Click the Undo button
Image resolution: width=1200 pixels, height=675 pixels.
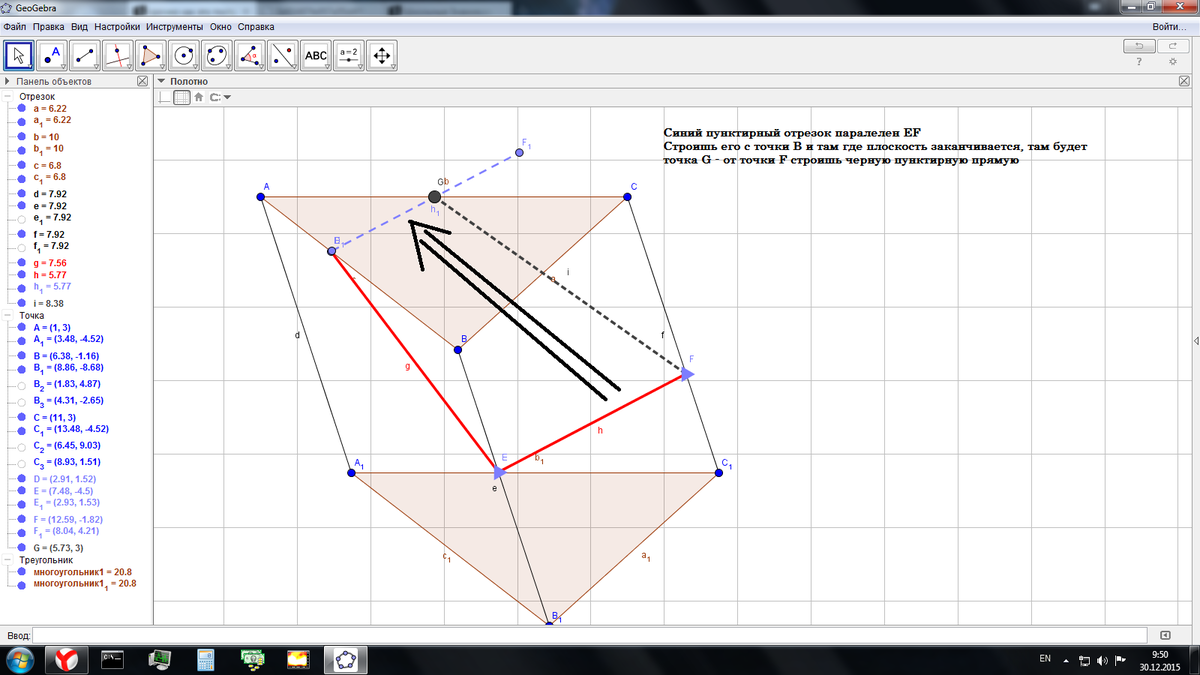pyautogui.click(x=1138, y=46)
